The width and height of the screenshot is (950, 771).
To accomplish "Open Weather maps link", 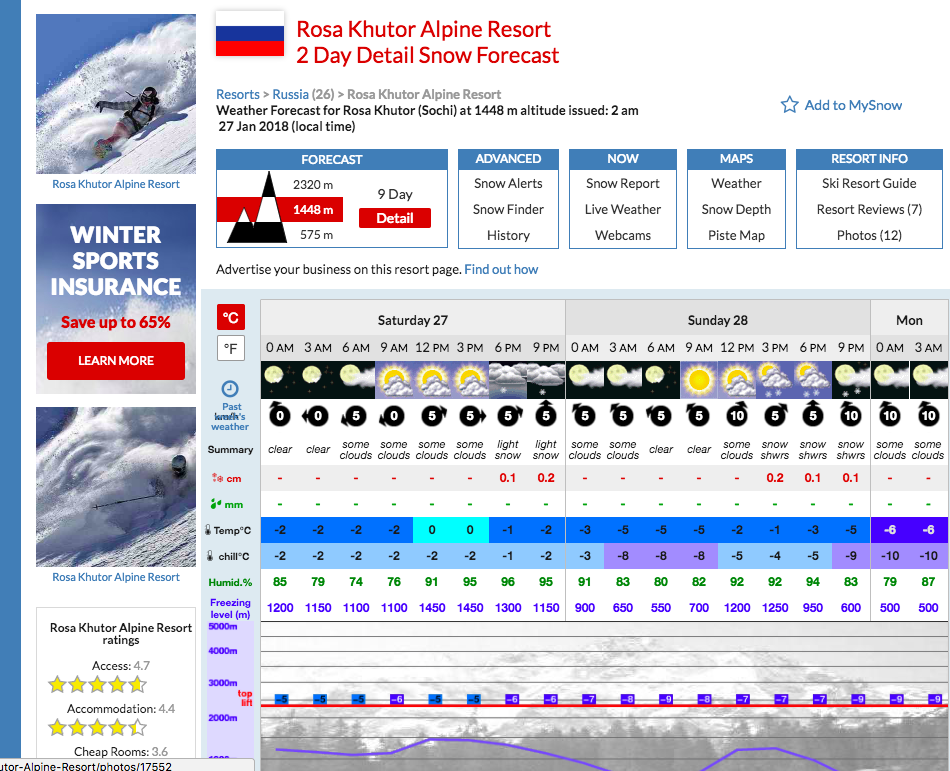I will tap(736, 184).
